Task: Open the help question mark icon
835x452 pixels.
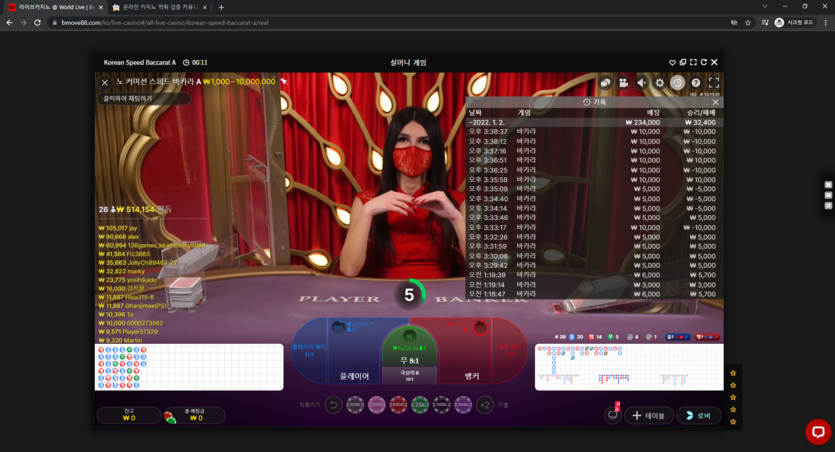Action: pyautogui.click(x=695, y=83)
